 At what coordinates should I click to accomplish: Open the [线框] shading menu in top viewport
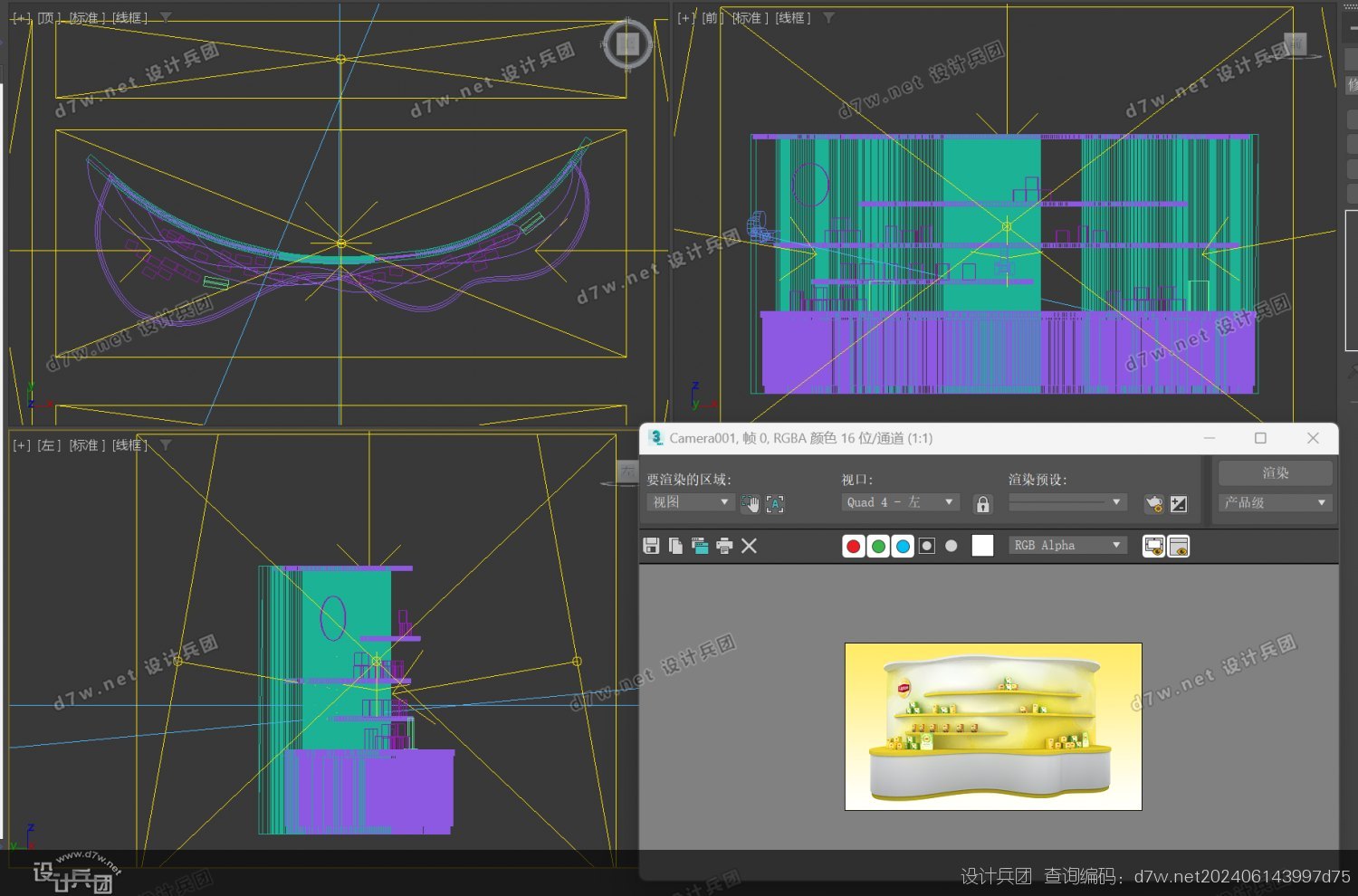click(129, 18)
